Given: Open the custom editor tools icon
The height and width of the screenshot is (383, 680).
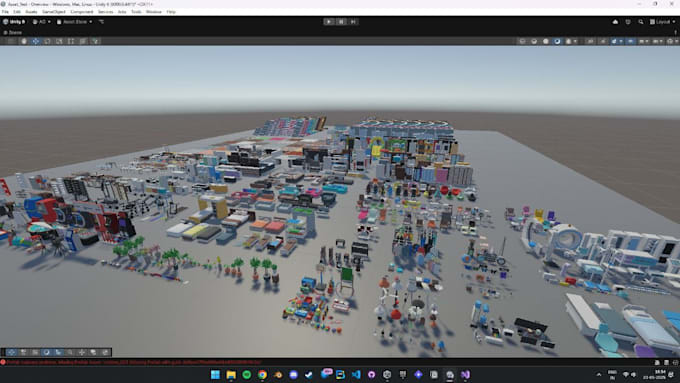Looking at the screenshot, I should tap(95, 41).
